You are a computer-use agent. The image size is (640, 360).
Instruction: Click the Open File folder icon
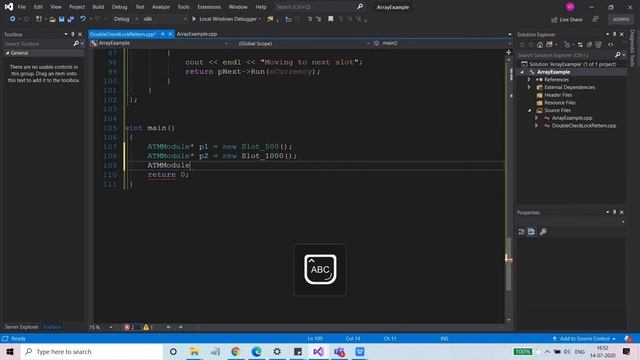pos(52,19)
